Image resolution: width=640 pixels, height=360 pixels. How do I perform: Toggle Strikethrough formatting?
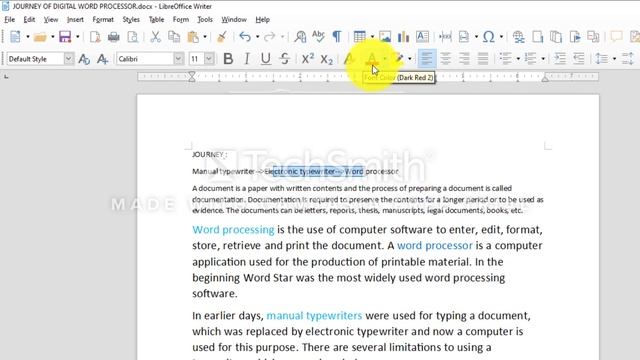click(x=284, y=59)
